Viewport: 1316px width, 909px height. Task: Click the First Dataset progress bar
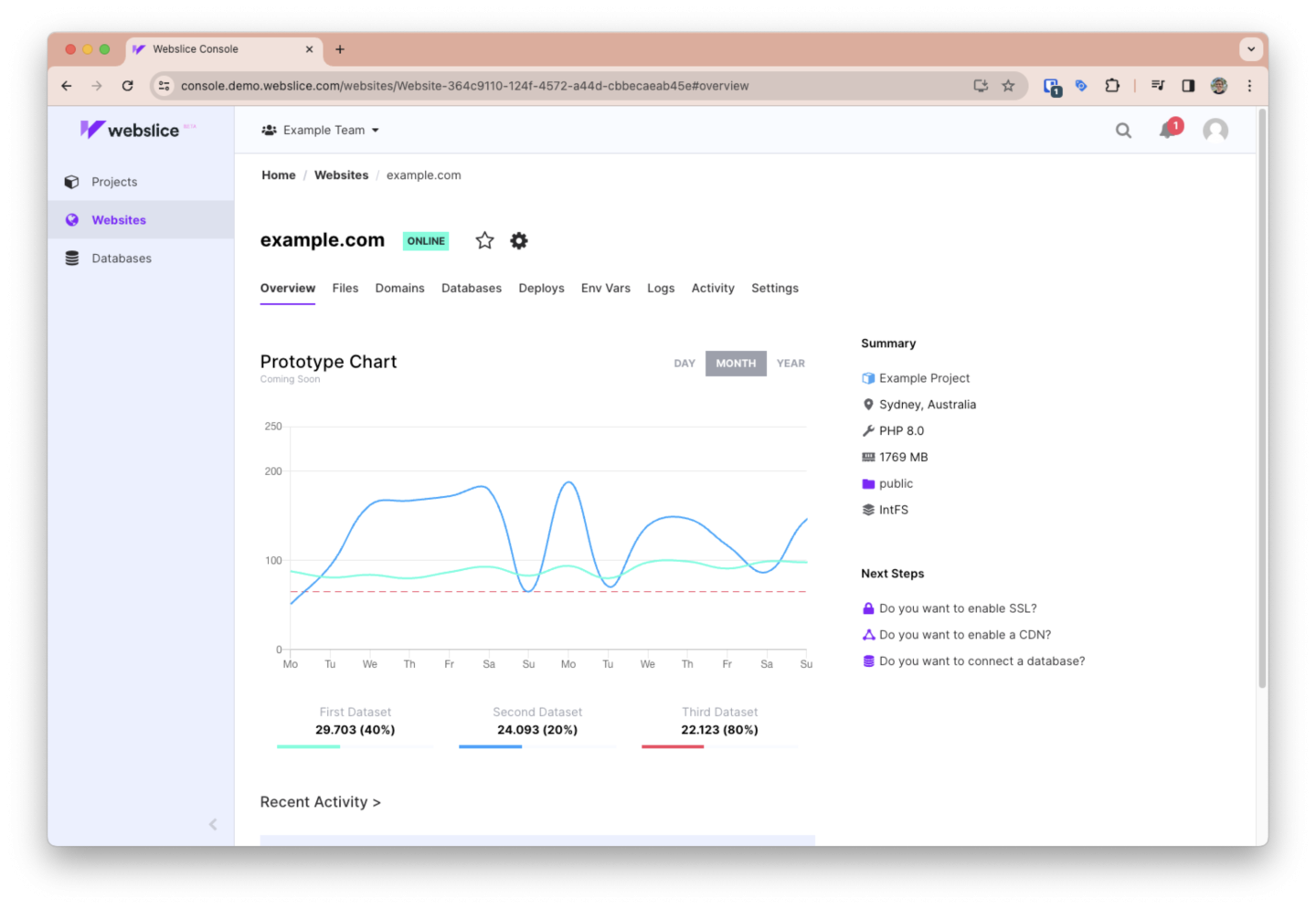point(355,746)
